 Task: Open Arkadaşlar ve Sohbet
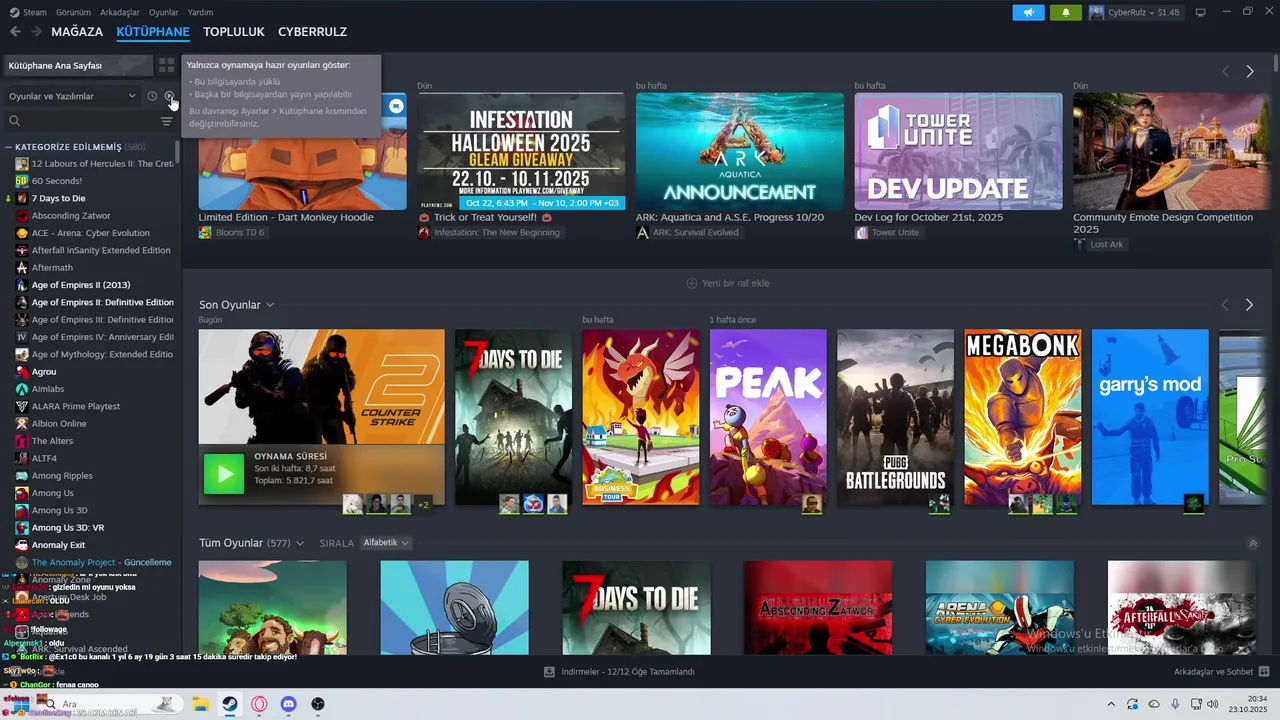pyautogui.click(x=1222, y=672)
